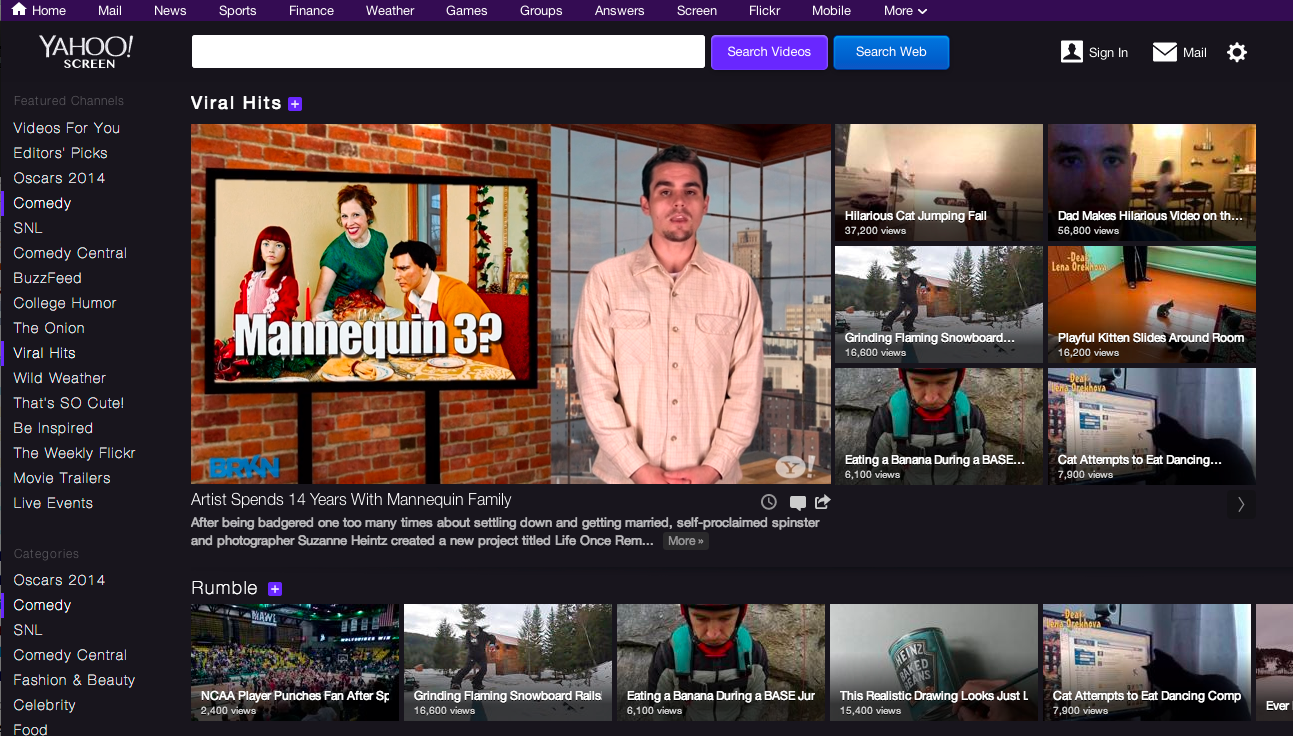The image size is (1293, 736).
Task: Open Weather in the top navigation
Action: 390,11
